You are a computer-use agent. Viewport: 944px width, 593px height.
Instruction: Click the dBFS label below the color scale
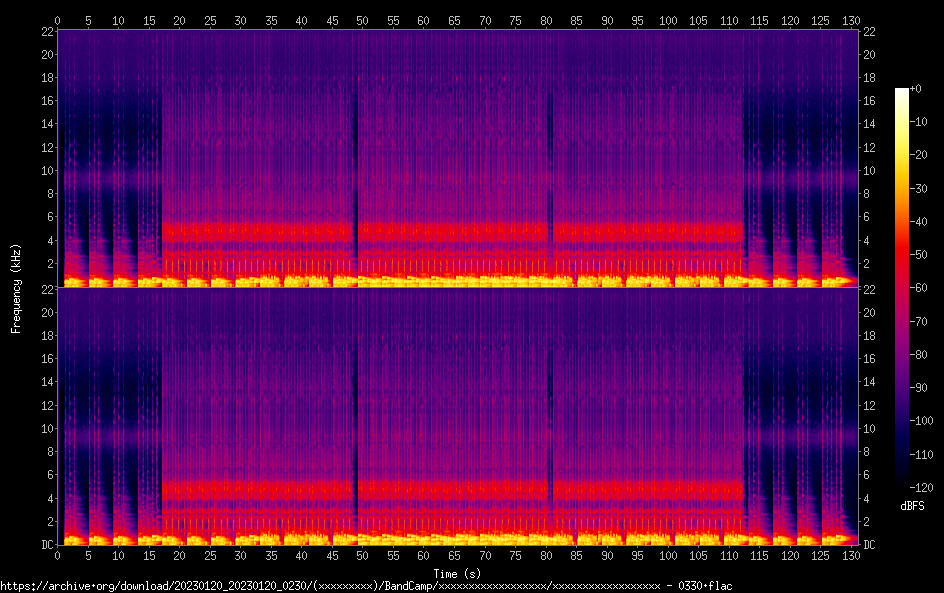click(x=912, y=506)
